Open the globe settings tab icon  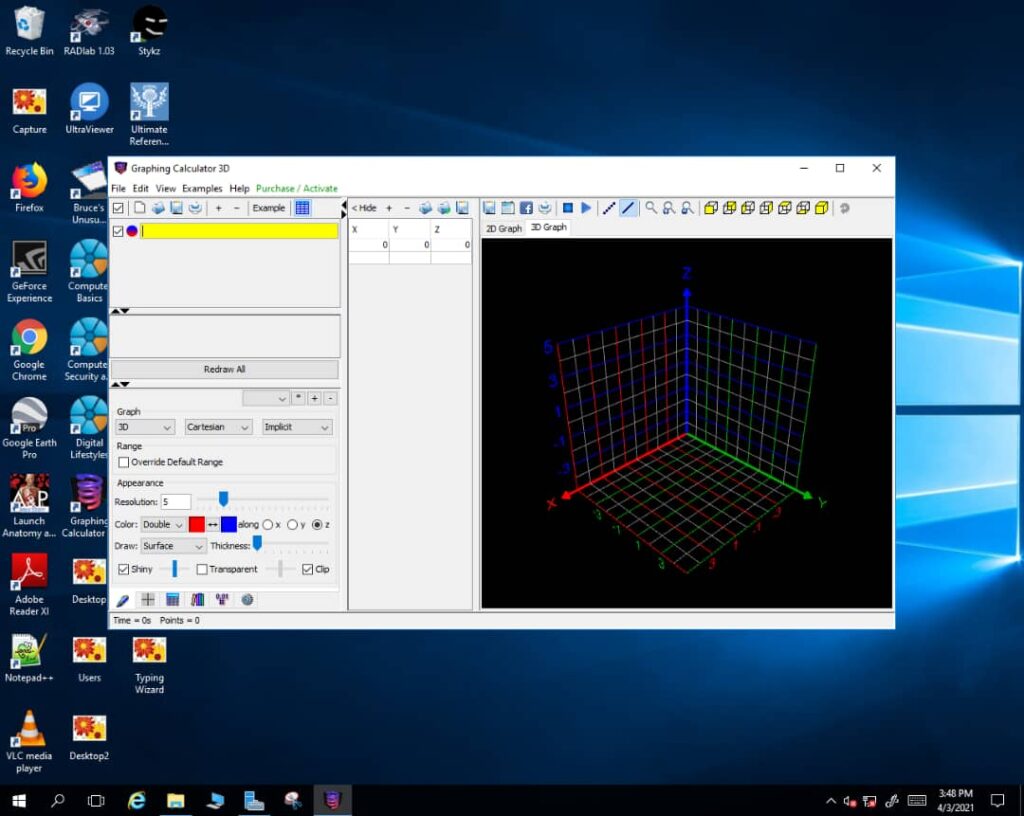248,600
